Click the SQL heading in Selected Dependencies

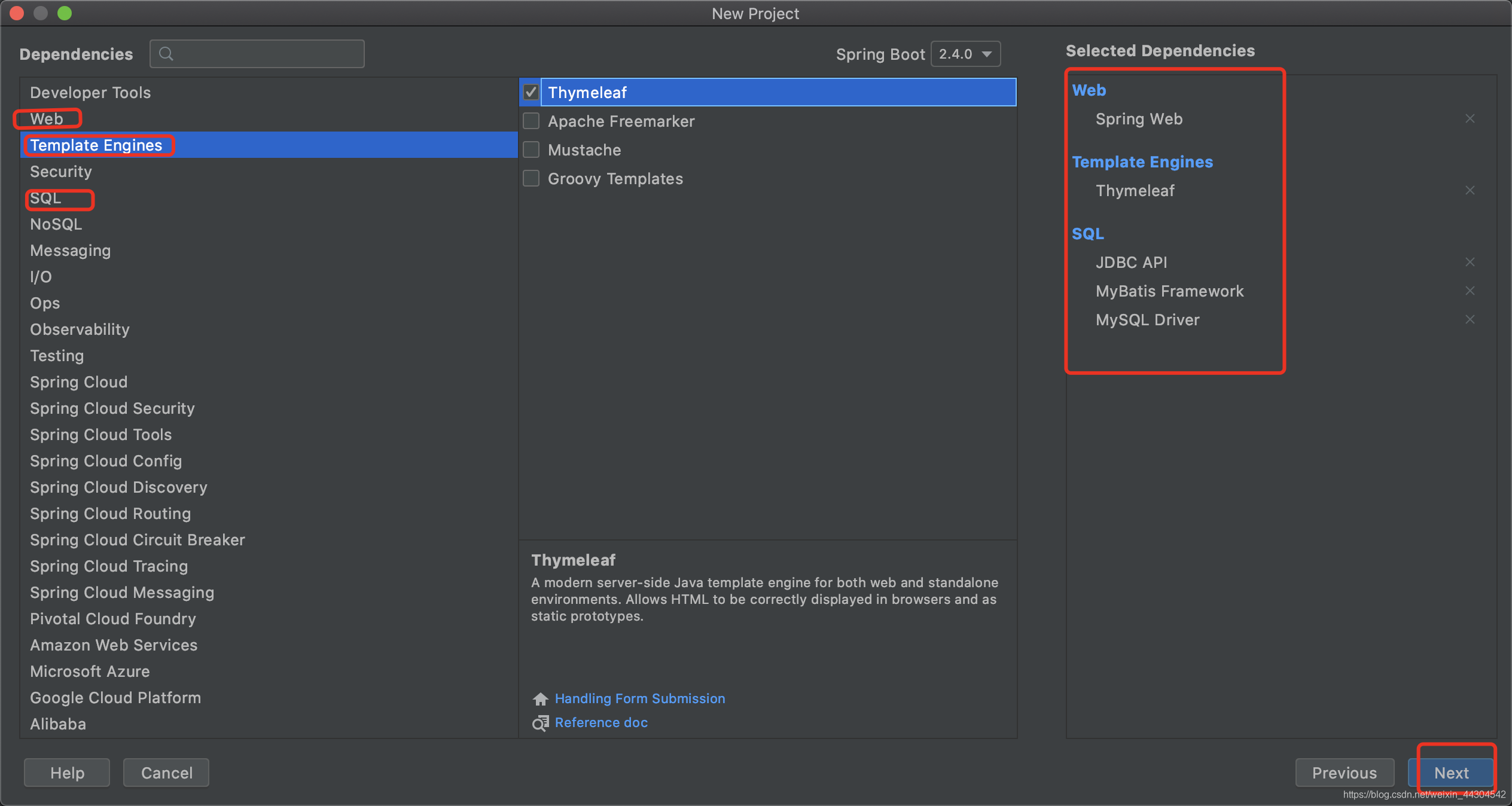(1087, 233)
